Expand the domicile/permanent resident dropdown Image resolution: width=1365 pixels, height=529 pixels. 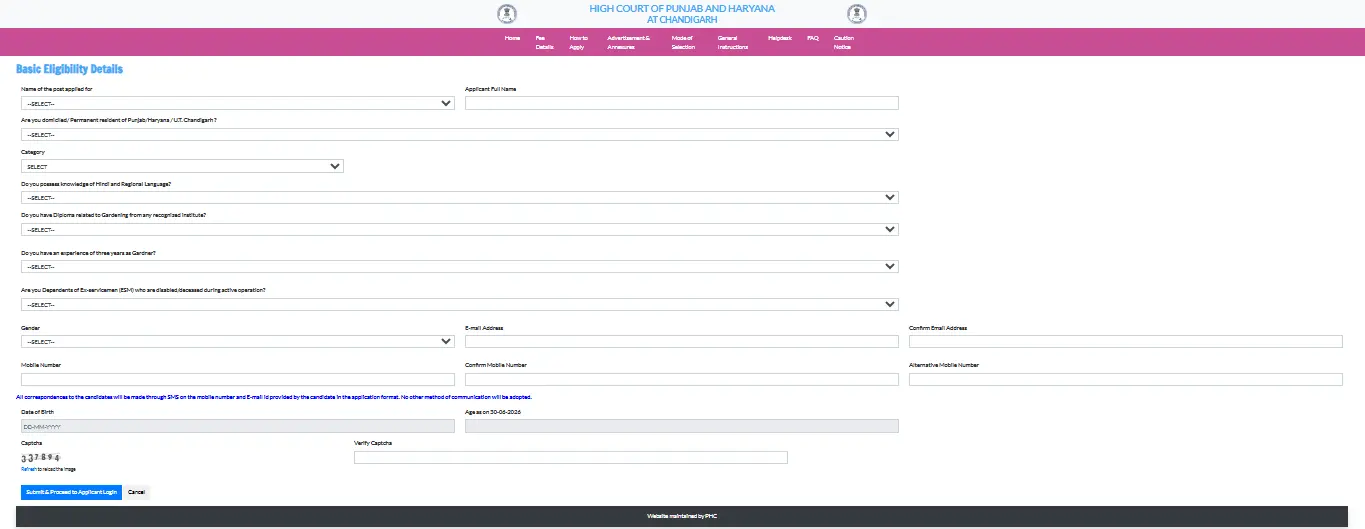(x=459, y=134)
